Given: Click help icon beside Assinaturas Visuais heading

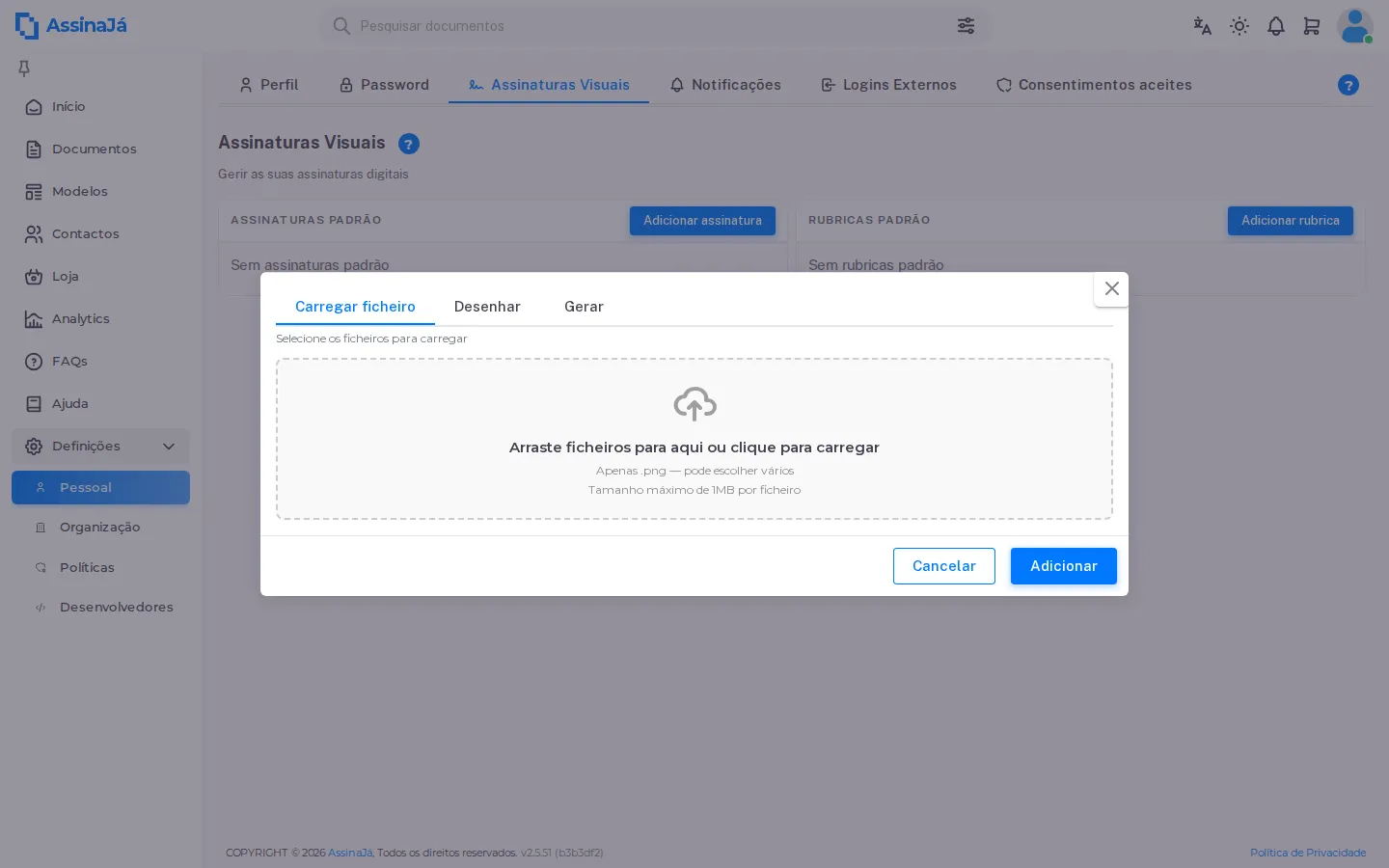Looking at the screenshot, I should 409,144.
